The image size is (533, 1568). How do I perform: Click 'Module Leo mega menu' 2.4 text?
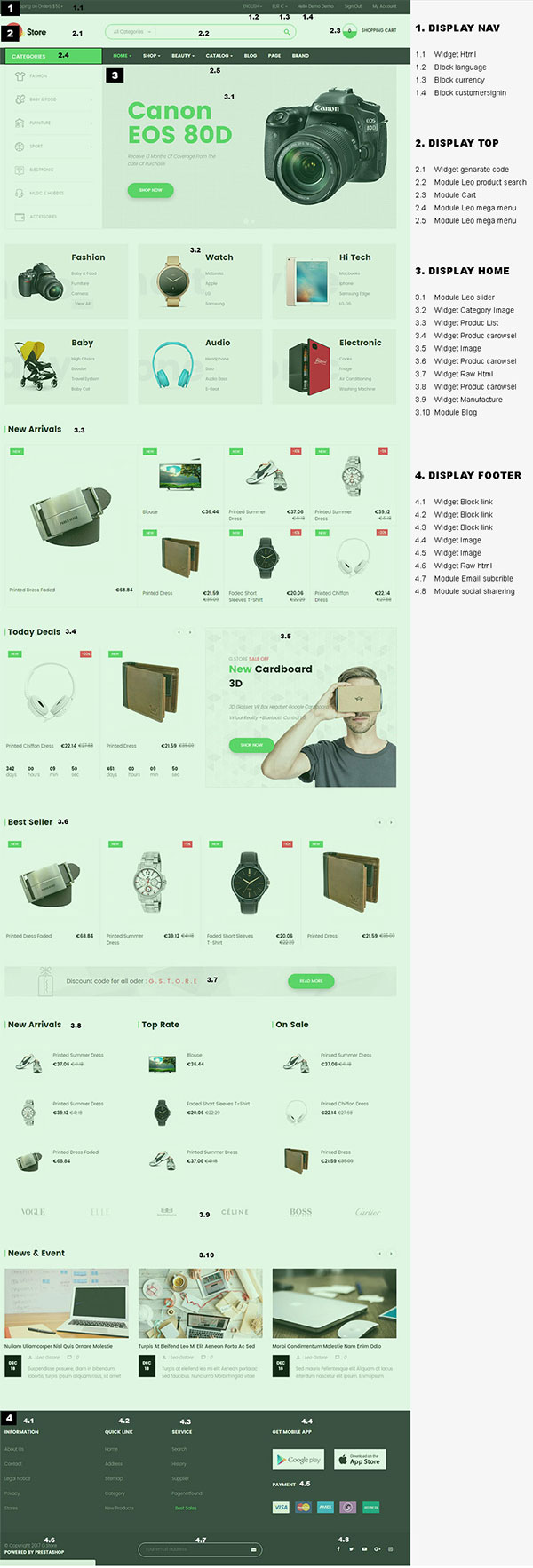click(x=475, y=208)
